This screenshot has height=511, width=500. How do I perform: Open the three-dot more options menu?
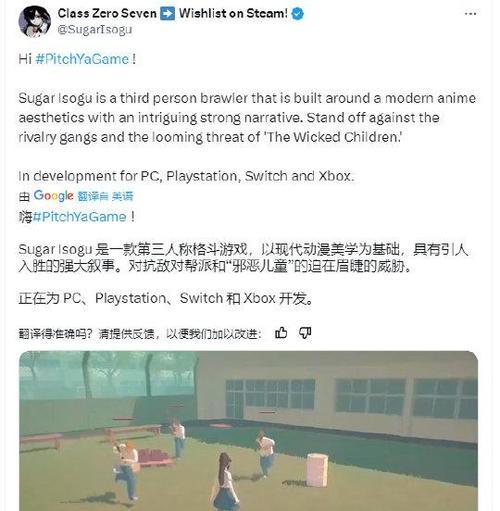coord(470,14)
